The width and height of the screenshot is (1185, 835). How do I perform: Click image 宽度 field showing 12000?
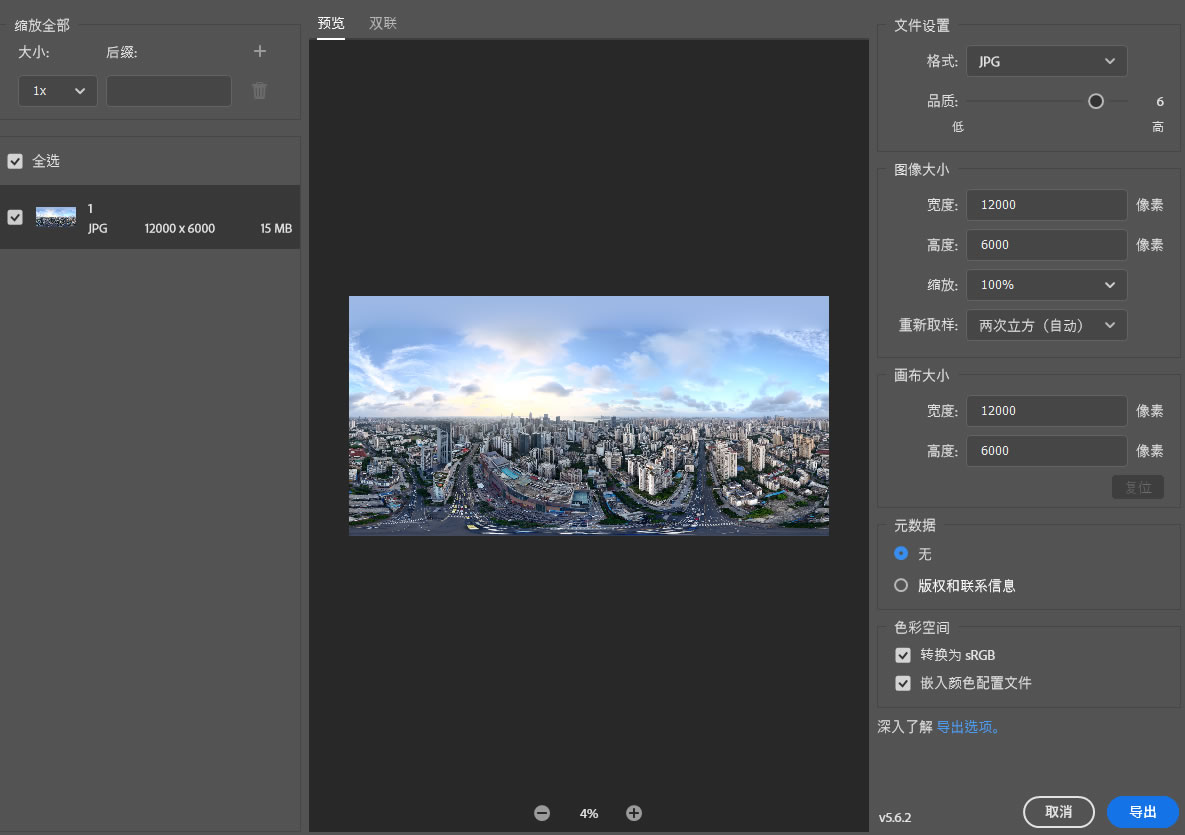(x=1047, y=205)
